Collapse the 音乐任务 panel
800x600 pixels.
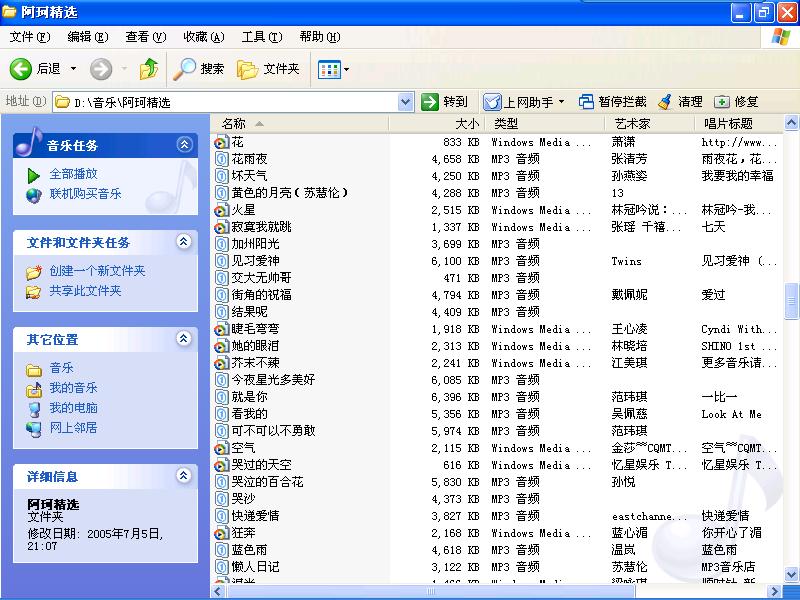tap(184, 145)
